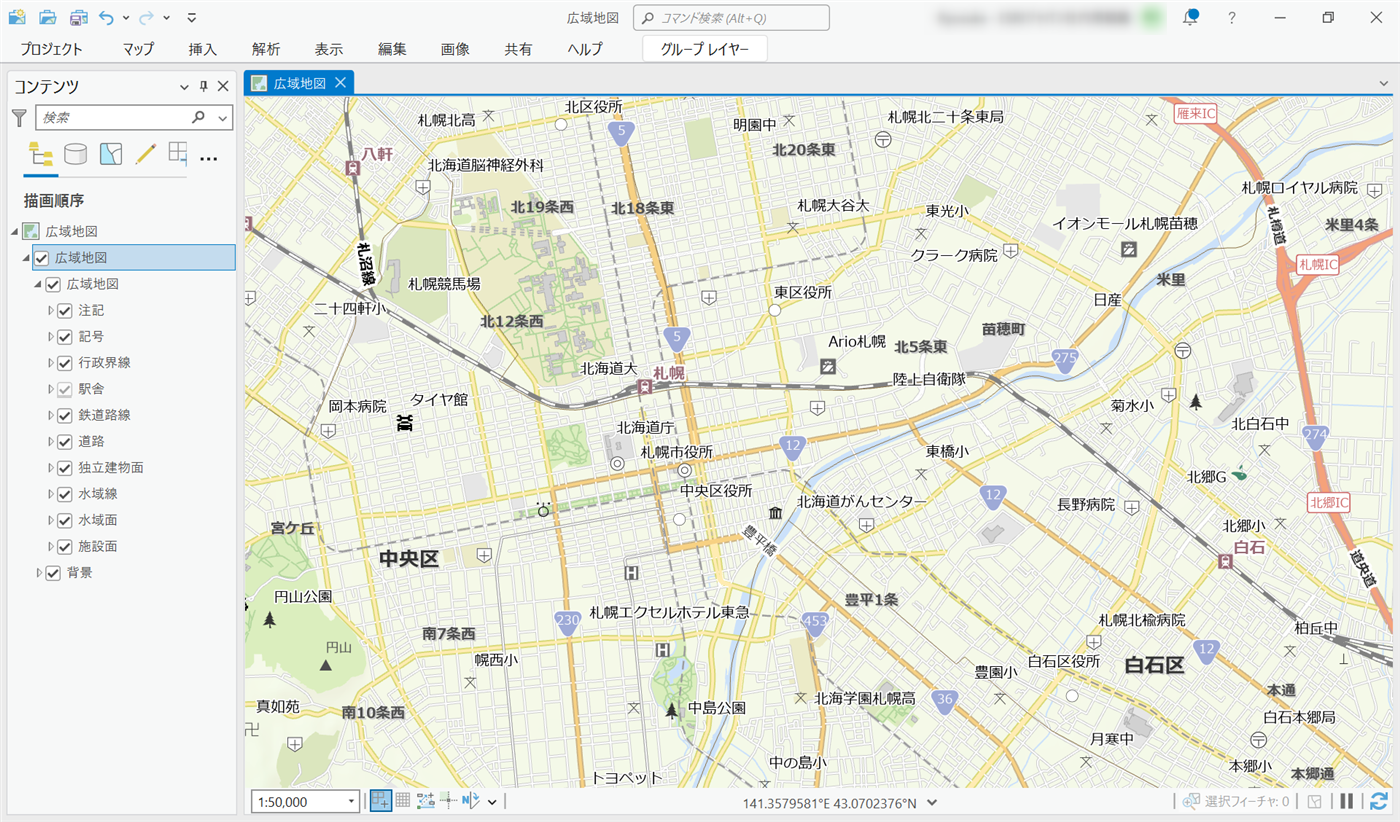Click the undo arrow icon
Image resolution: width=1400 pixels, height=822 pixels.
pyautogui.click(x=106, y=17)
